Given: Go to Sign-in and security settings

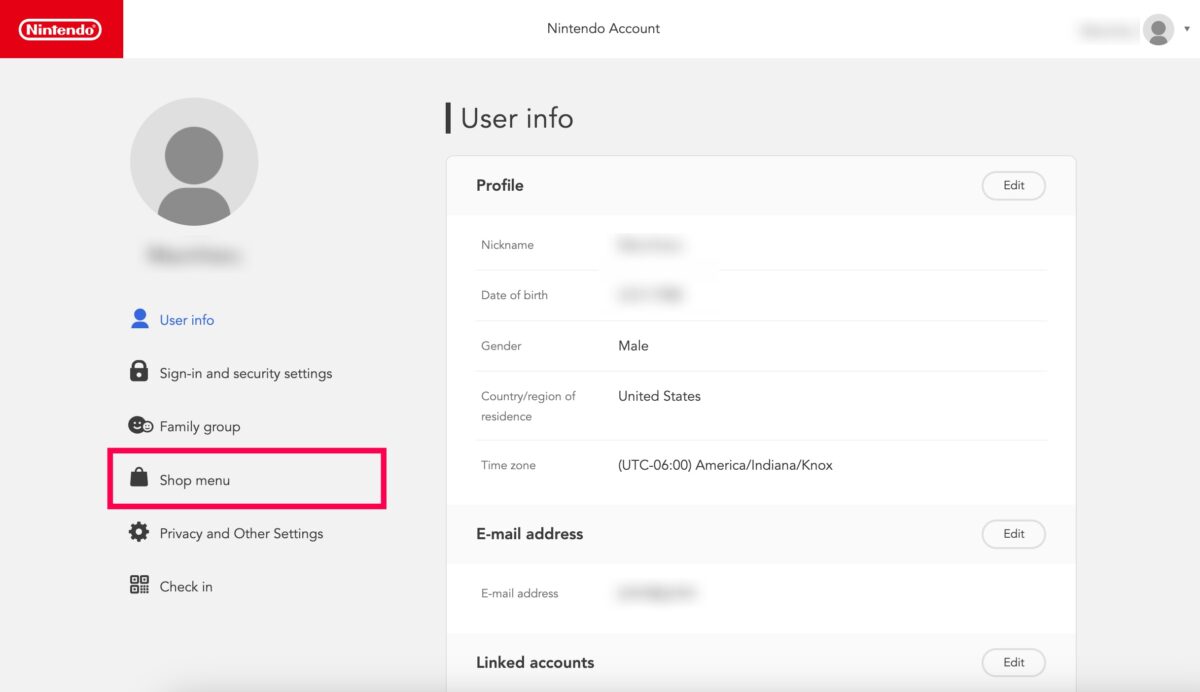Looking at the screenshot, I should 246,373.
